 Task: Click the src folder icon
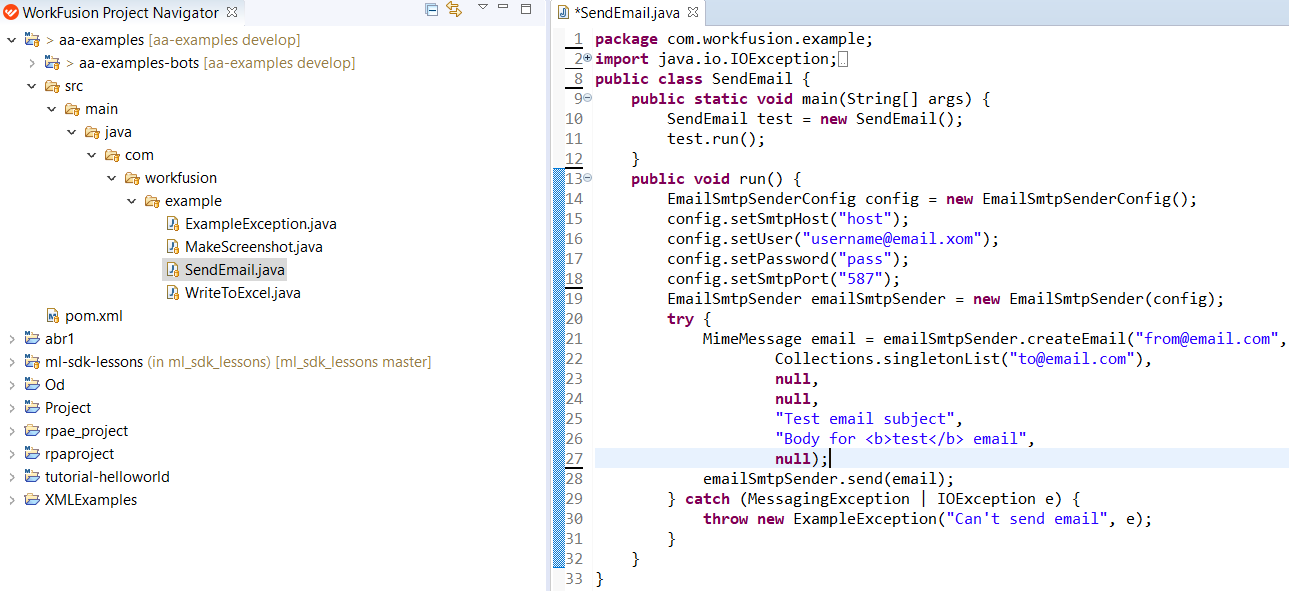52,86
